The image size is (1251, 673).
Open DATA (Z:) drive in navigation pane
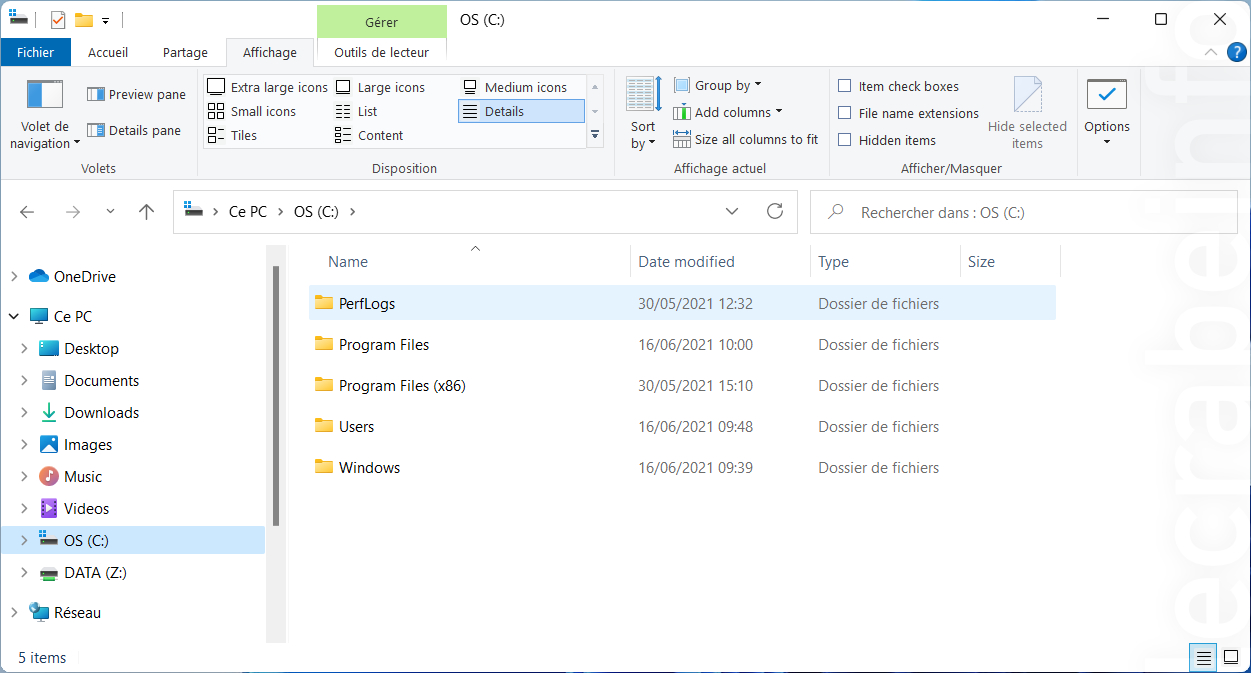[95, 573]
